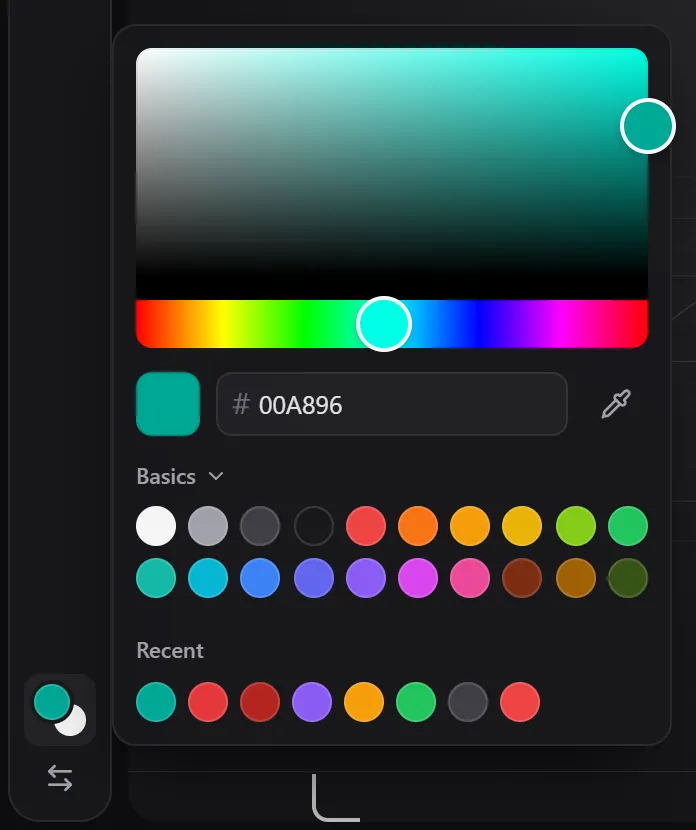Image resolution: width=696 pixels, height=830 pixels.
Task: Choose the pink swatch in Basics
Action: (x=470, y=578)
